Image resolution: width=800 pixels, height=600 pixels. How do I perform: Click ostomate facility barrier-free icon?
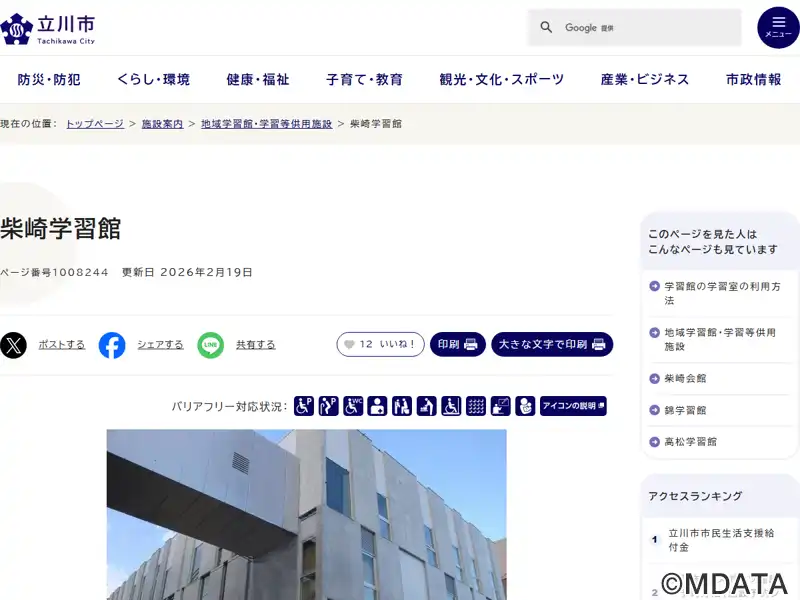point(378,406)
